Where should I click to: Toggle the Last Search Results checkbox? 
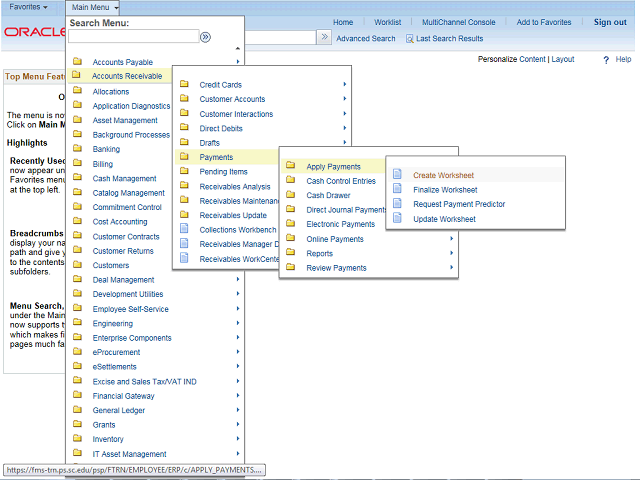click(410, 39)
